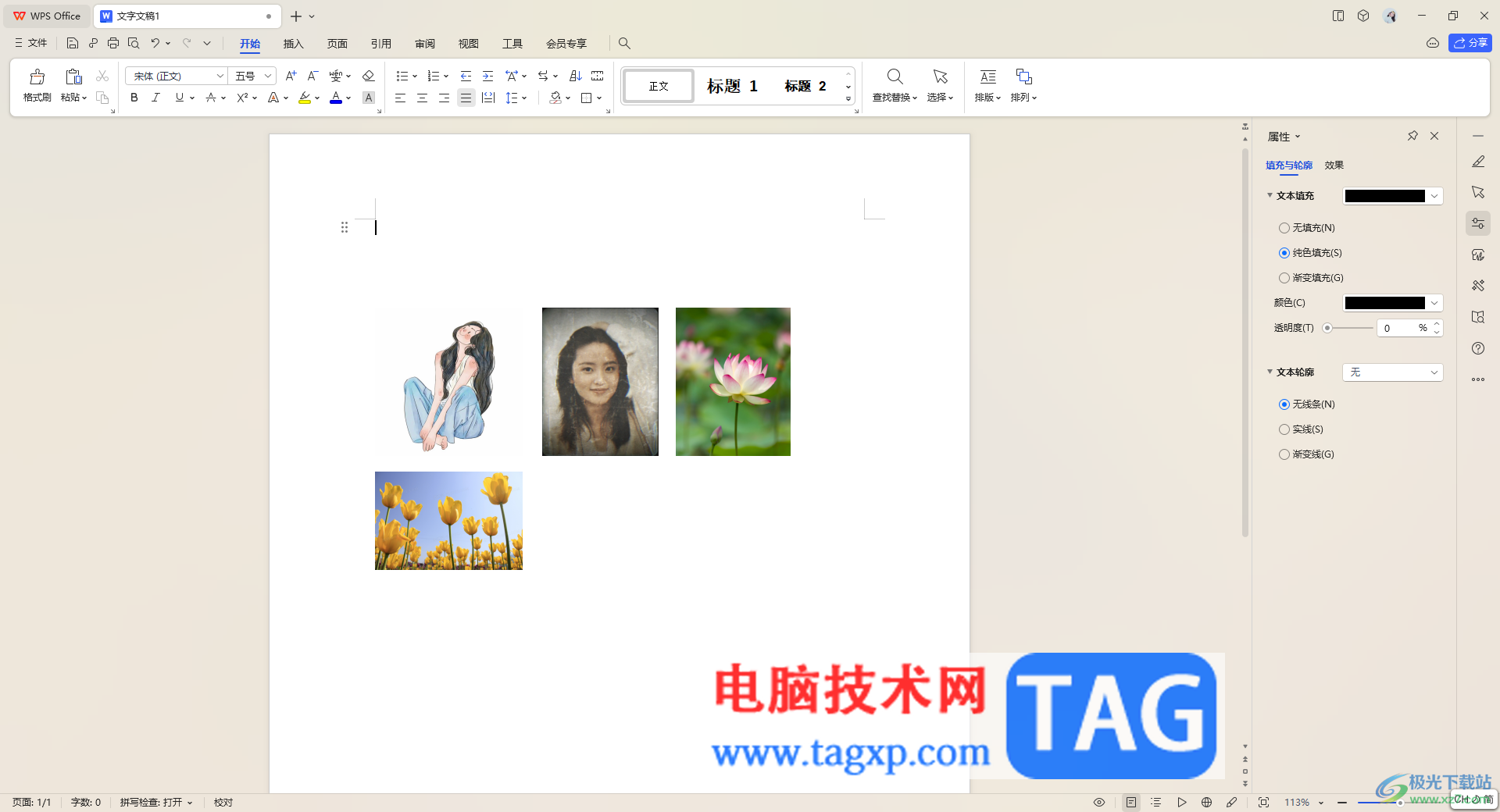Apply the 标题 2 heading style
The height and width of the screenshot is (812, 1500).
pos(805,86)
